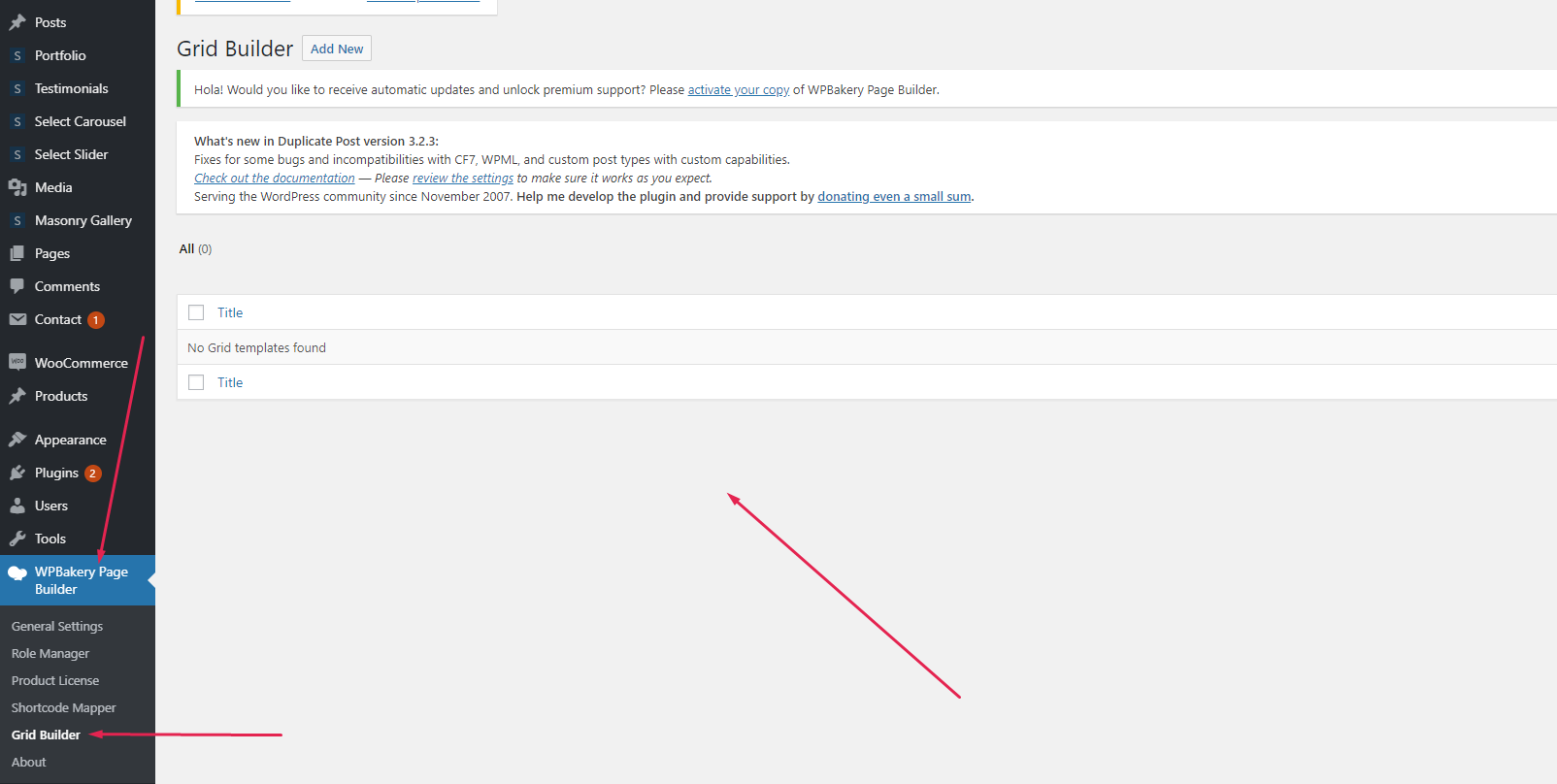1557x784 pixels.
Task: Click the Masonry Gallery sidebar icon
Action: pyautogui.click(x=17, y=220)
